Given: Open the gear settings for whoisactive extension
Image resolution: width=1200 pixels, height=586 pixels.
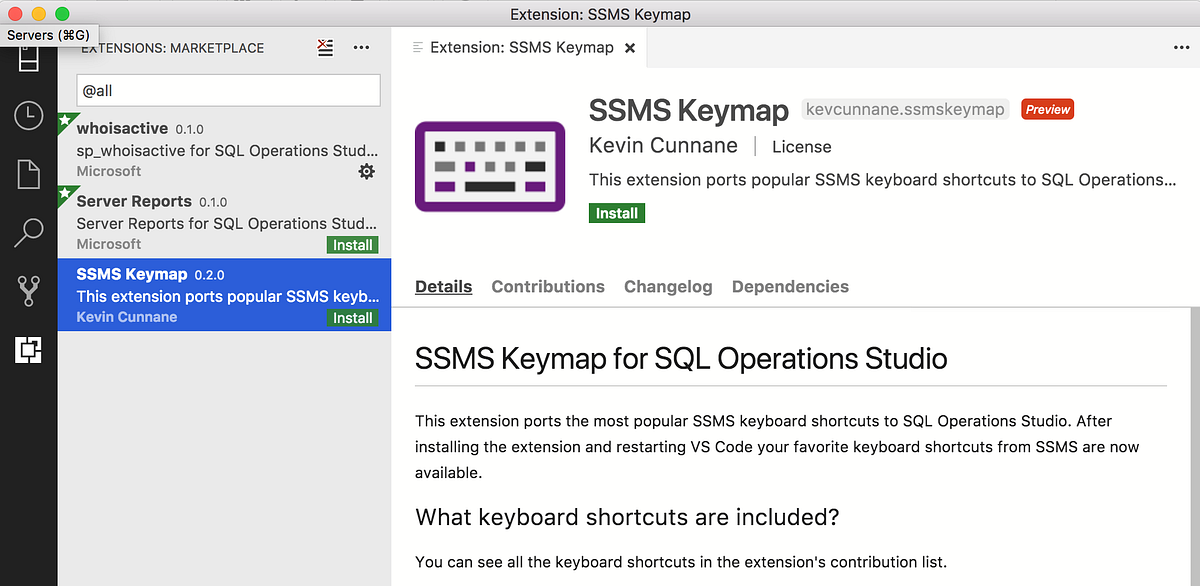Looking at the screenshot, I should [x=366, y=171].
